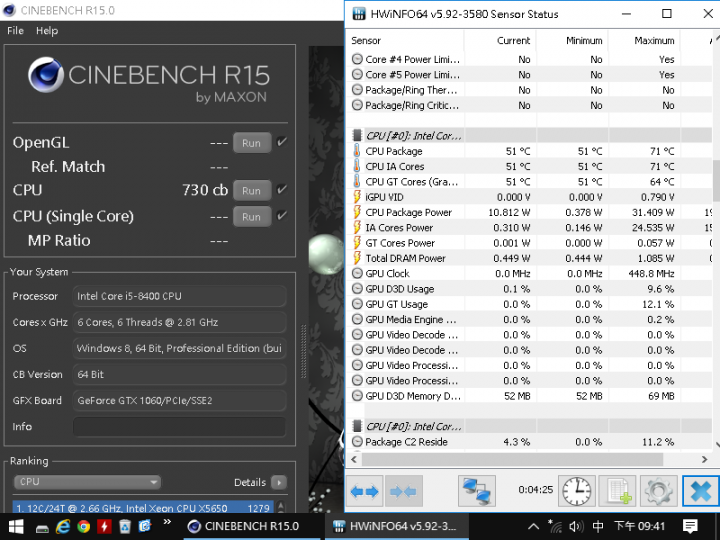Switch to CINEBENCH R15.0 taskbar window
This screenshot has width=720, height=540.
point(252,526)
